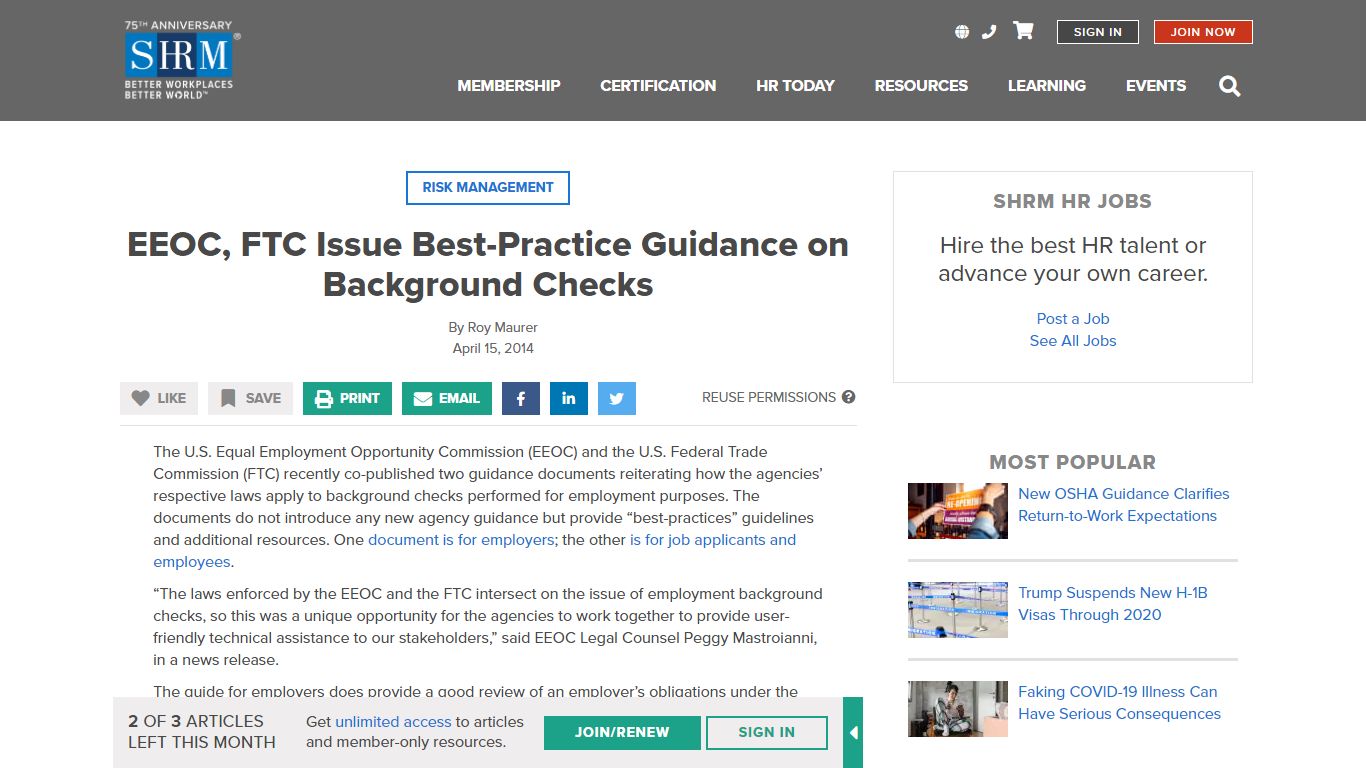Screen dimensions: 1366x768
Task: Open Faking COVID-19 Illness article
Action: click(x=1119, y=703)
